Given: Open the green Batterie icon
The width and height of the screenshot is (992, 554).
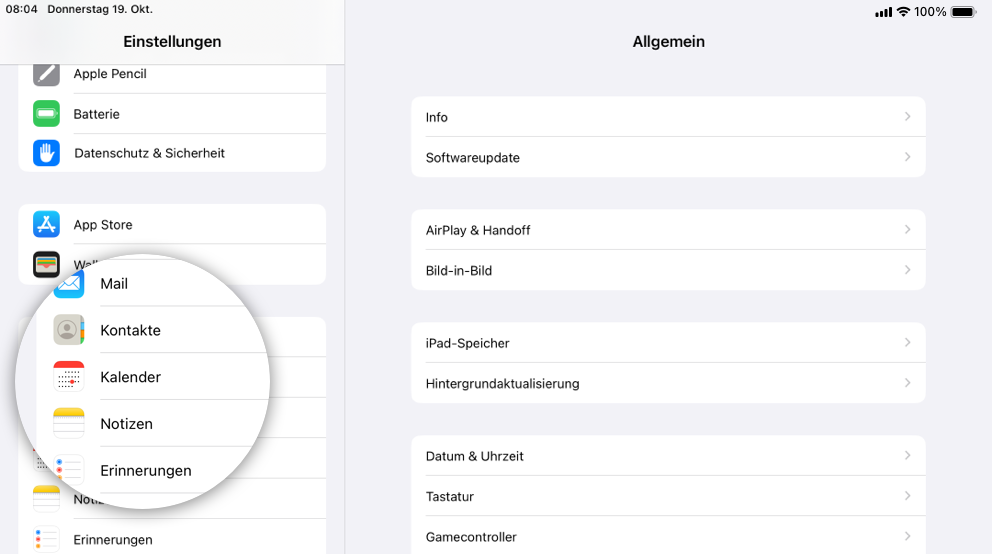Looking at the screenshot, I should click(46, 114).
